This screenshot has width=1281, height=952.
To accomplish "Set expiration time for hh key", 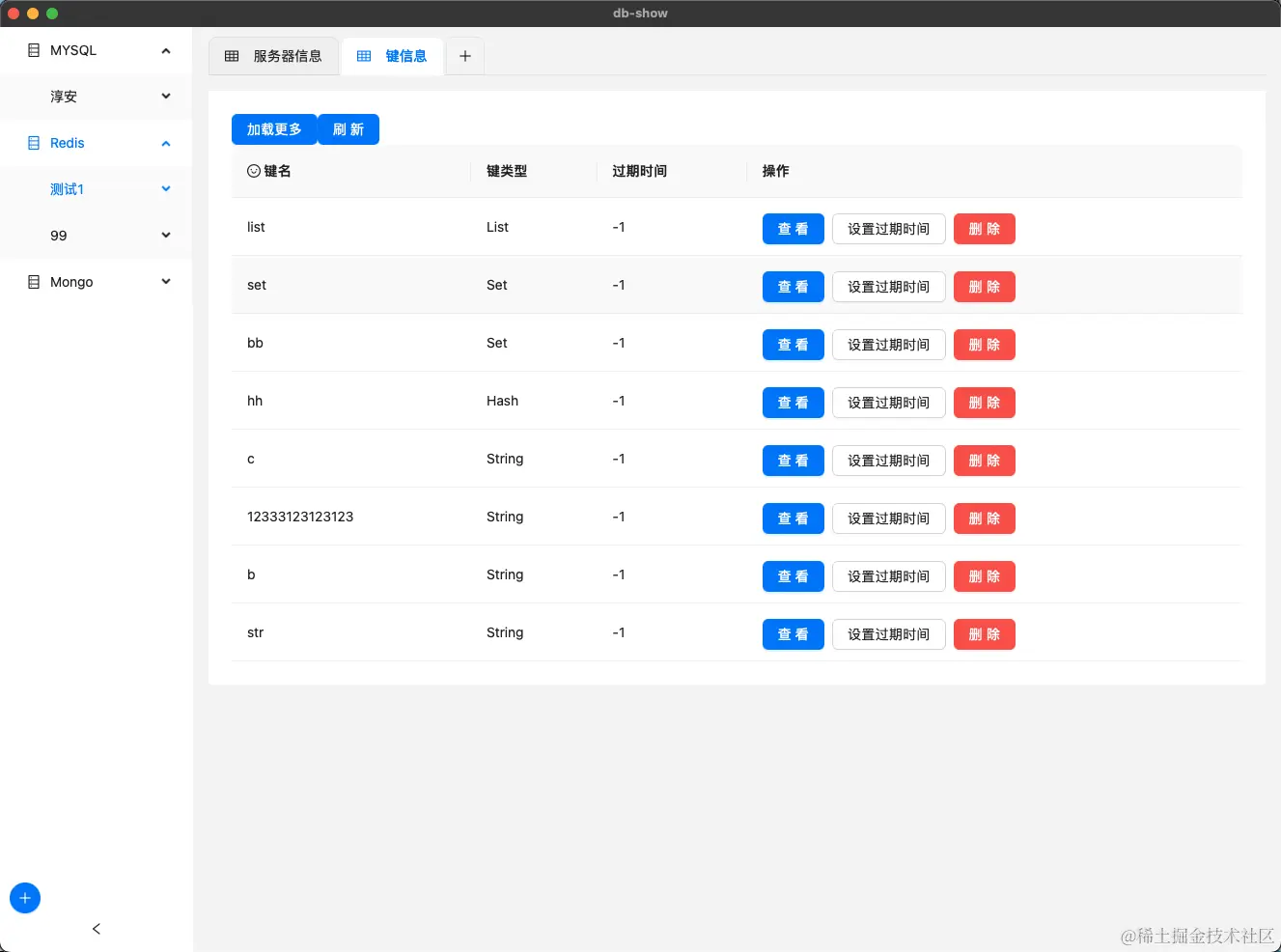I will [x=889, y=403].
